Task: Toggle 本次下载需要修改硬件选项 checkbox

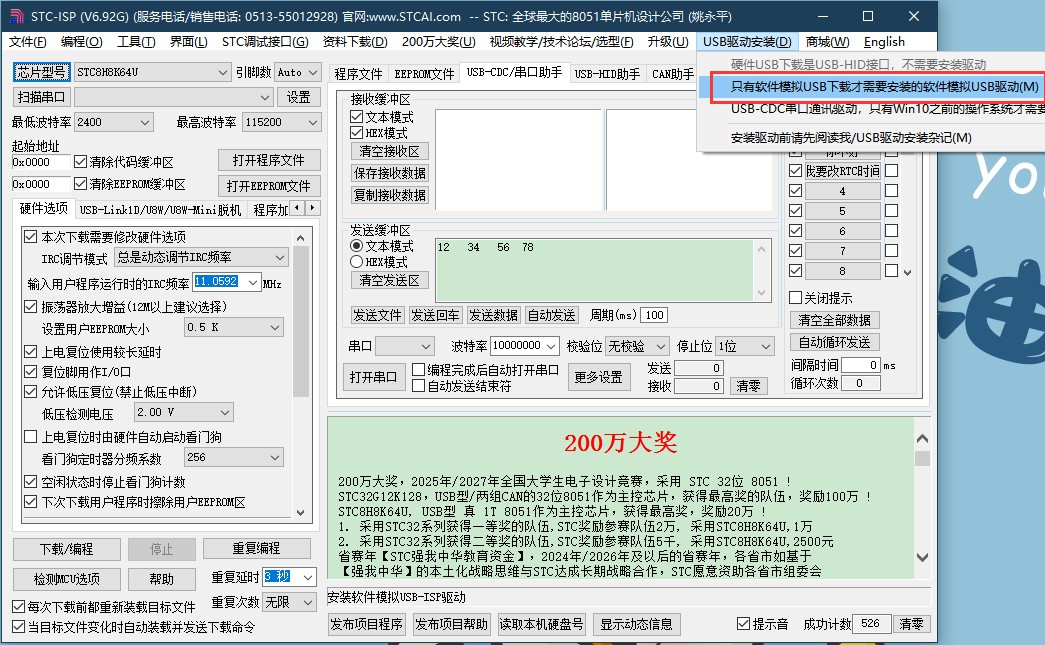Action: tap(30, 237)
